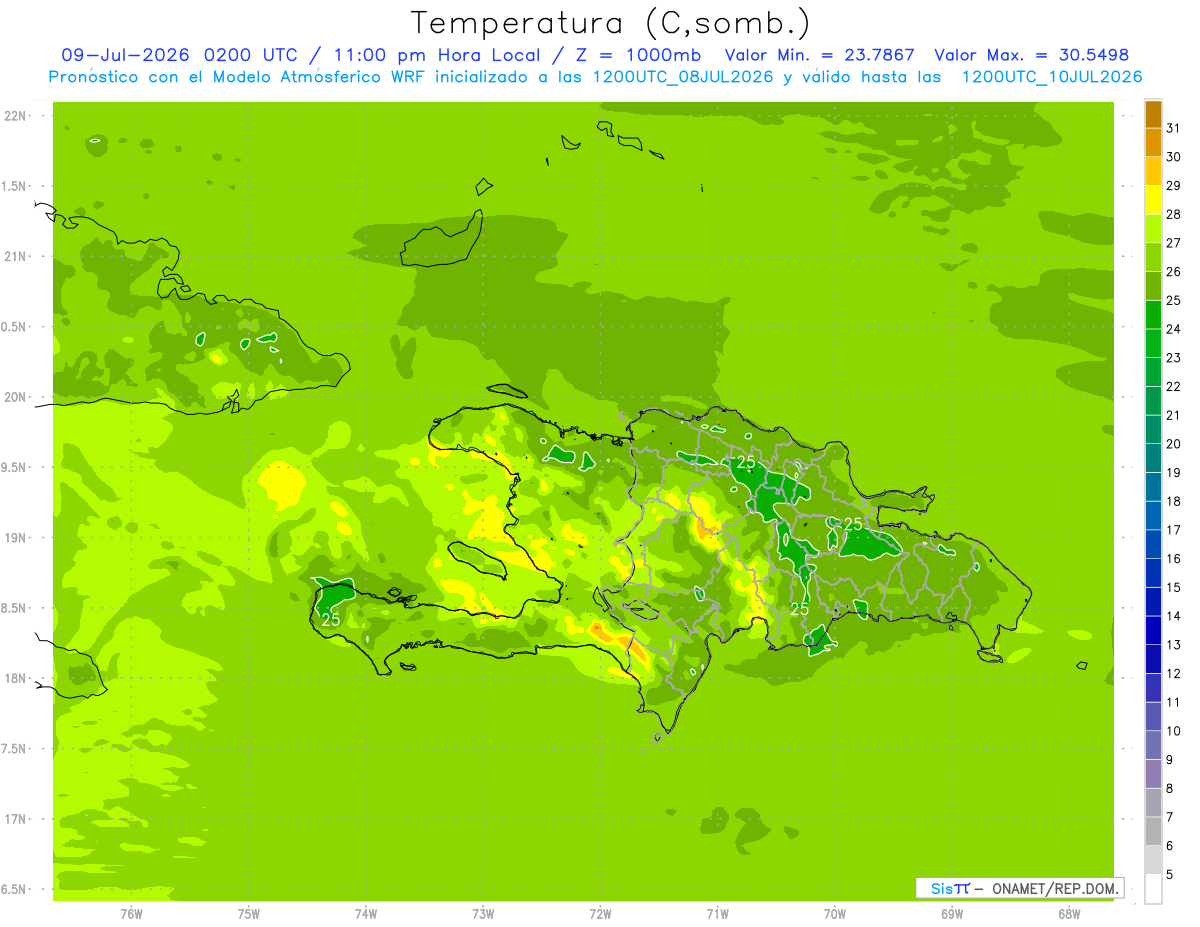Viewport: 1200px width, 927px height.
Task: Click the white legend swatch below 5
Action: click(x=1153, y=889)
